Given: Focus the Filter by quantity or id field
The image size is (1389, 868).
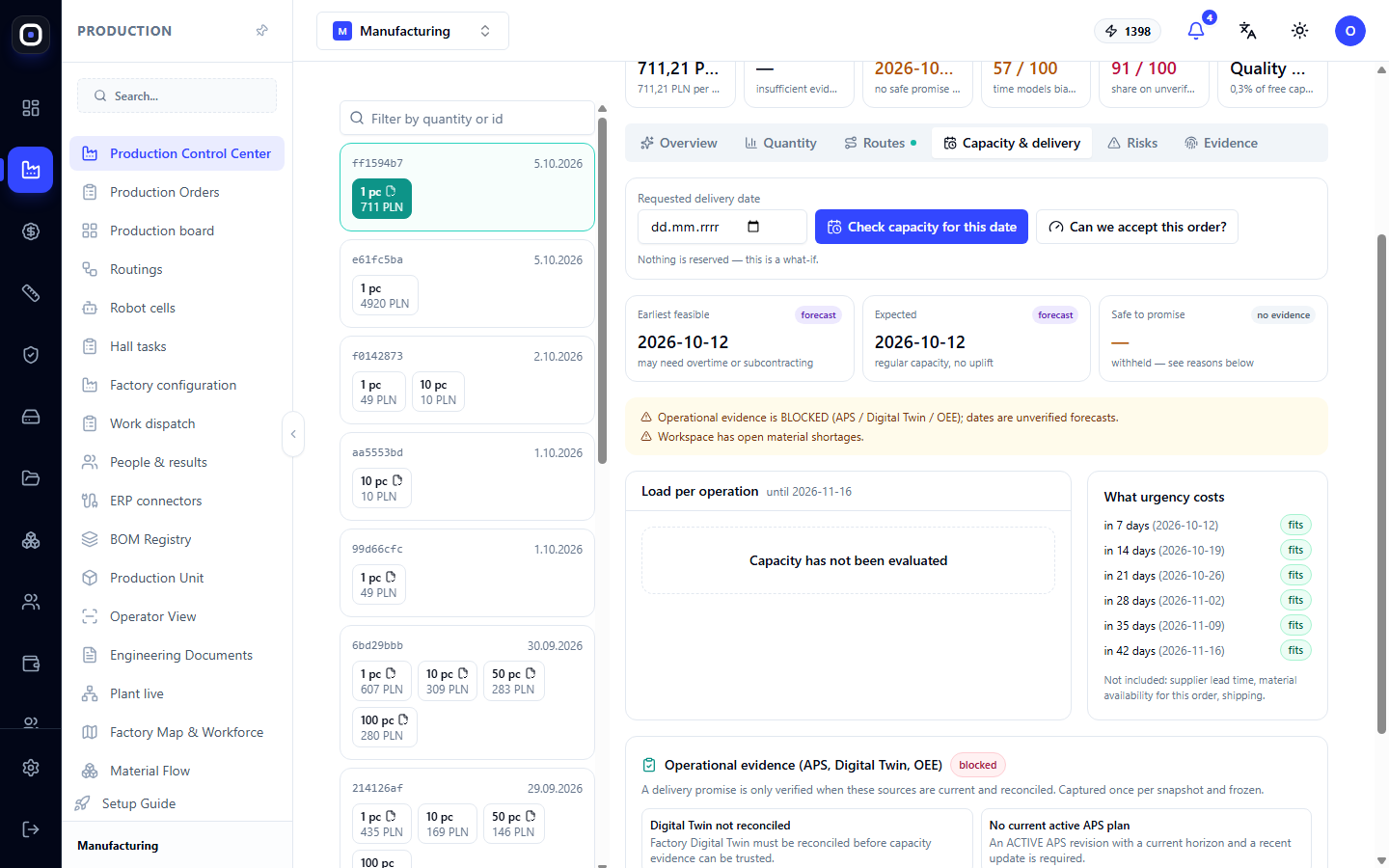Looking at the screenshot, I should [x=467, y=118].
